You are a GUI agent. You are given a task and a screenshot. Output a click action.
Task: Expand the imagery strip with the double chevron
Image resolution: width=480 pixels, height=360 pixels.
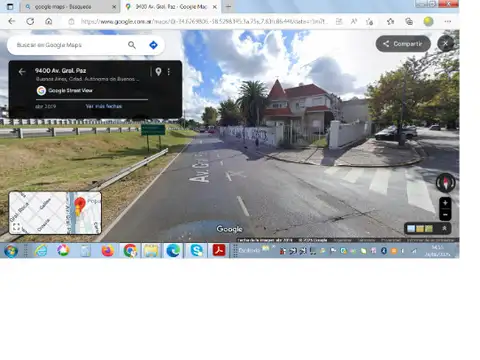pyautogui.click(x=444, y=228)
